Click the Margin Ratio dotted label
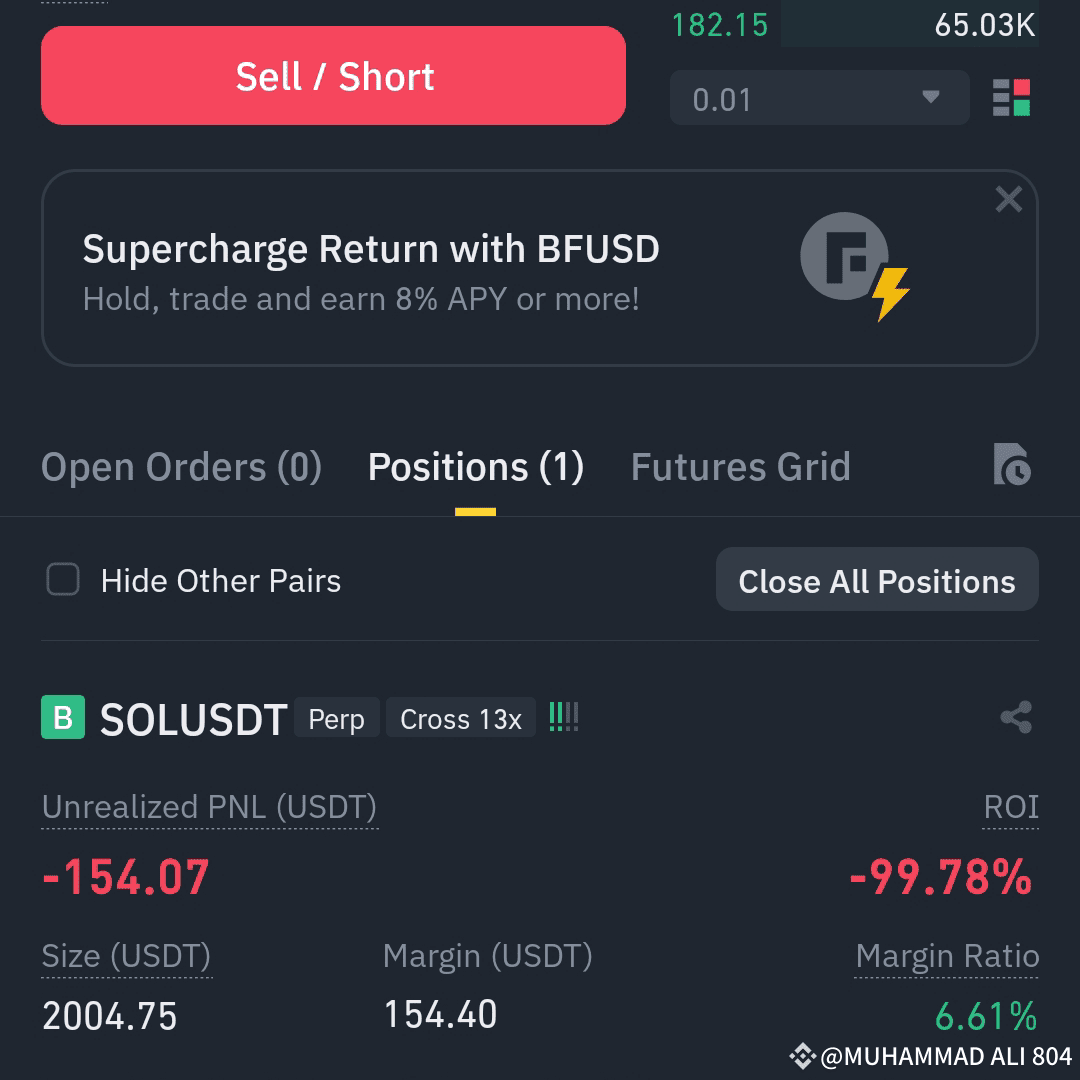Screen dimensions: 1080x1080 coord(947,956)
